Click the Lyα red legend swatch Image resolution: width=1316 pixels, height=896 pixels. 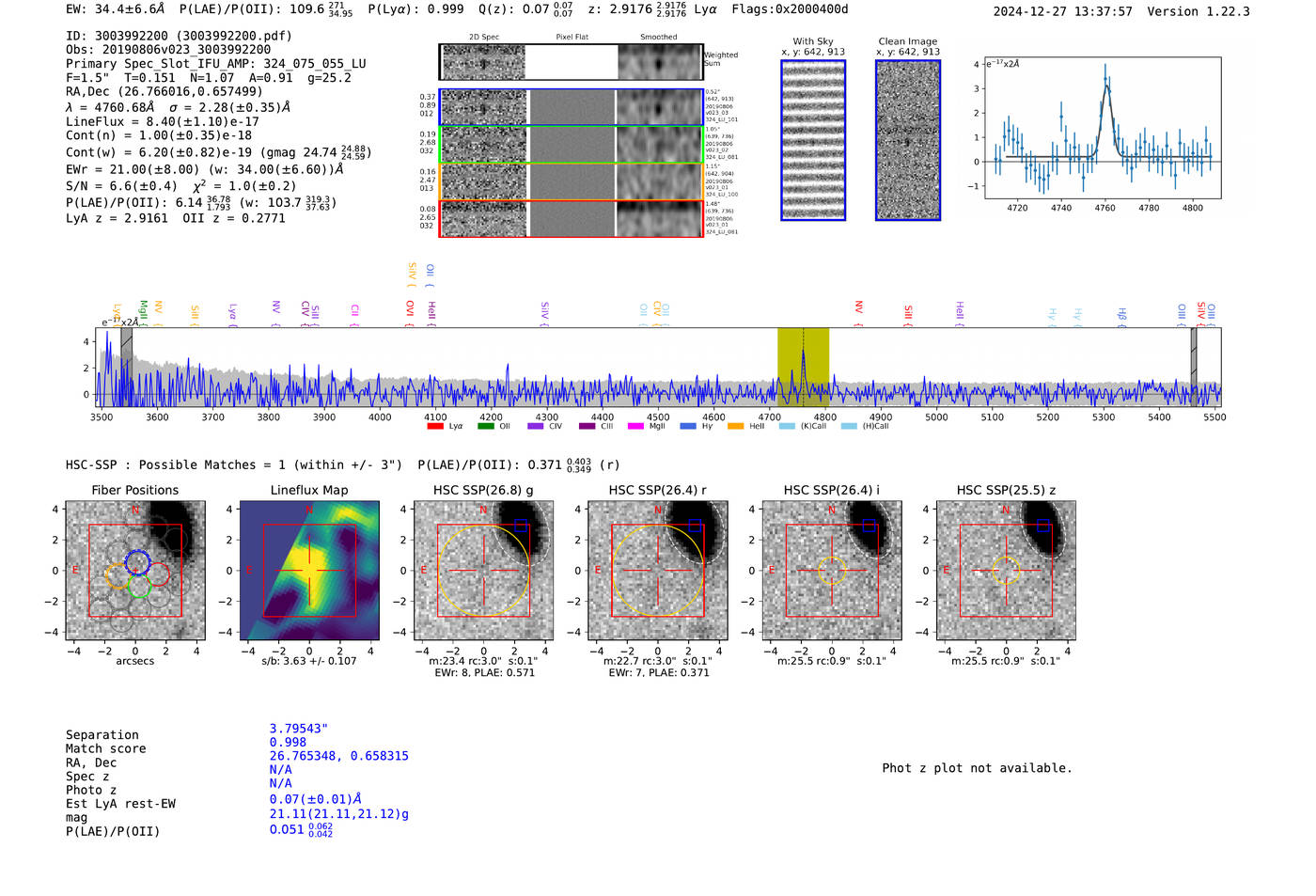[435, 426]
